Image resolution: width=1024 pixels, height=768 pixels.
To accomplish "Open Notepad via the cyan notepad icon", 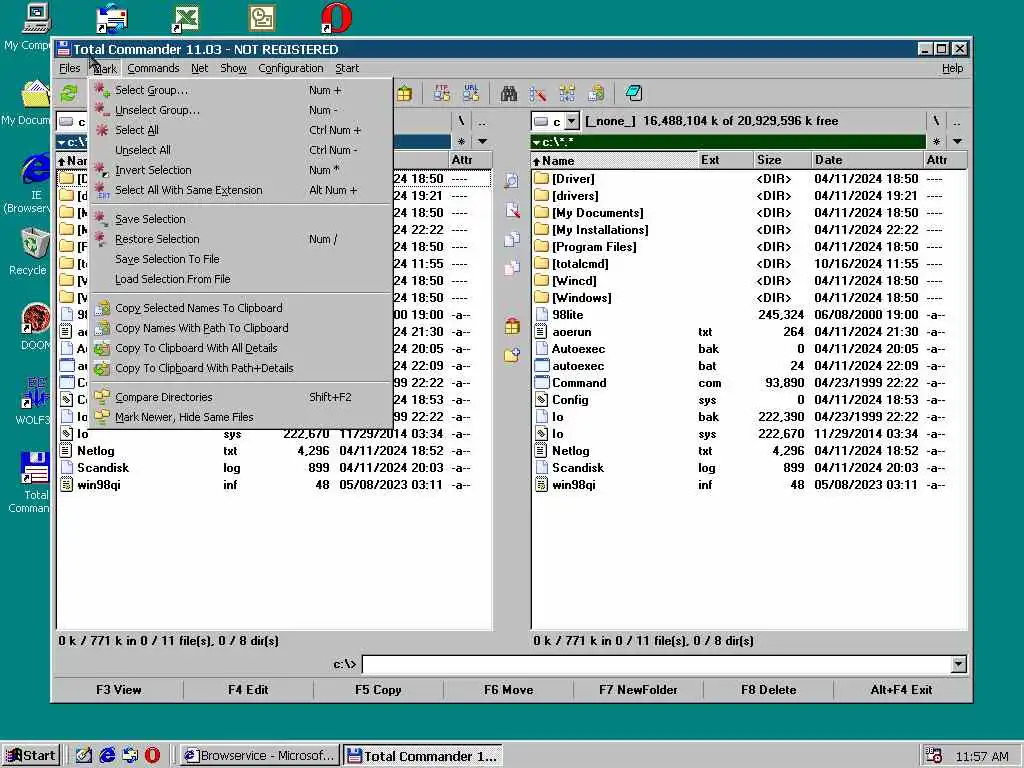I will point(633,93).
